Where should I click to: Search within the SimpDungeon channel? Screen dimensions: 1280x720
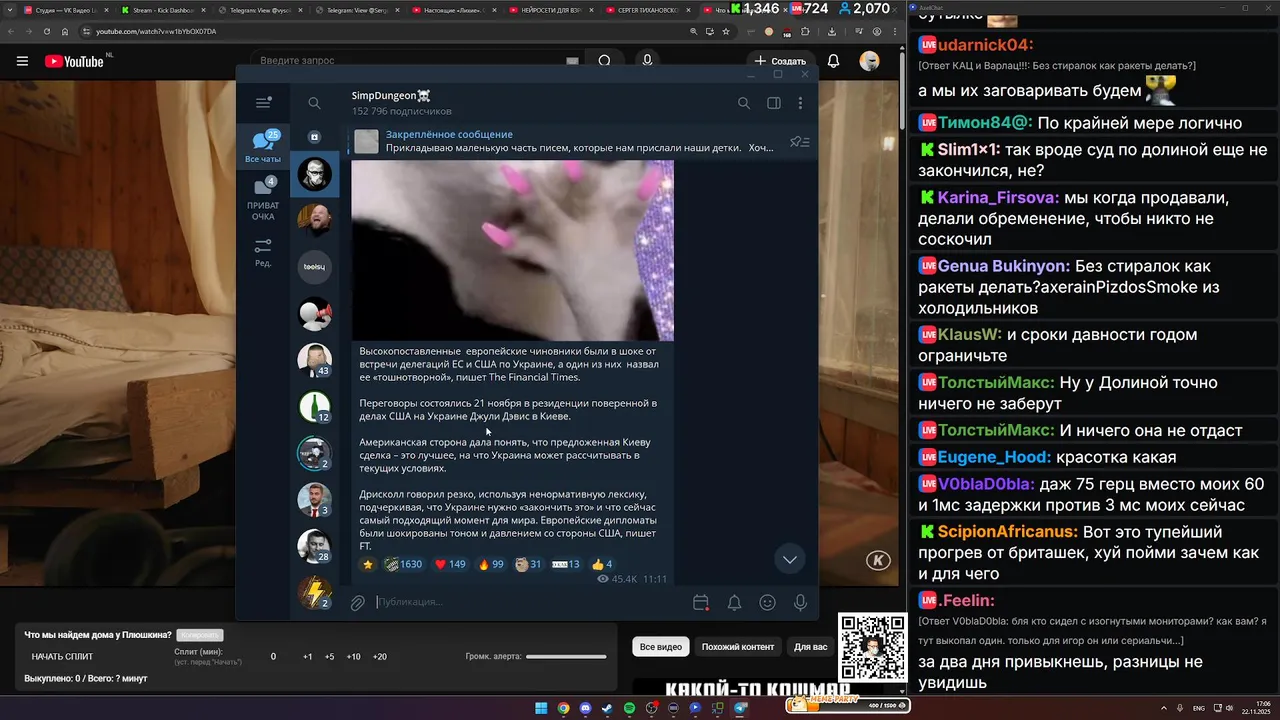tap(744, 103)
